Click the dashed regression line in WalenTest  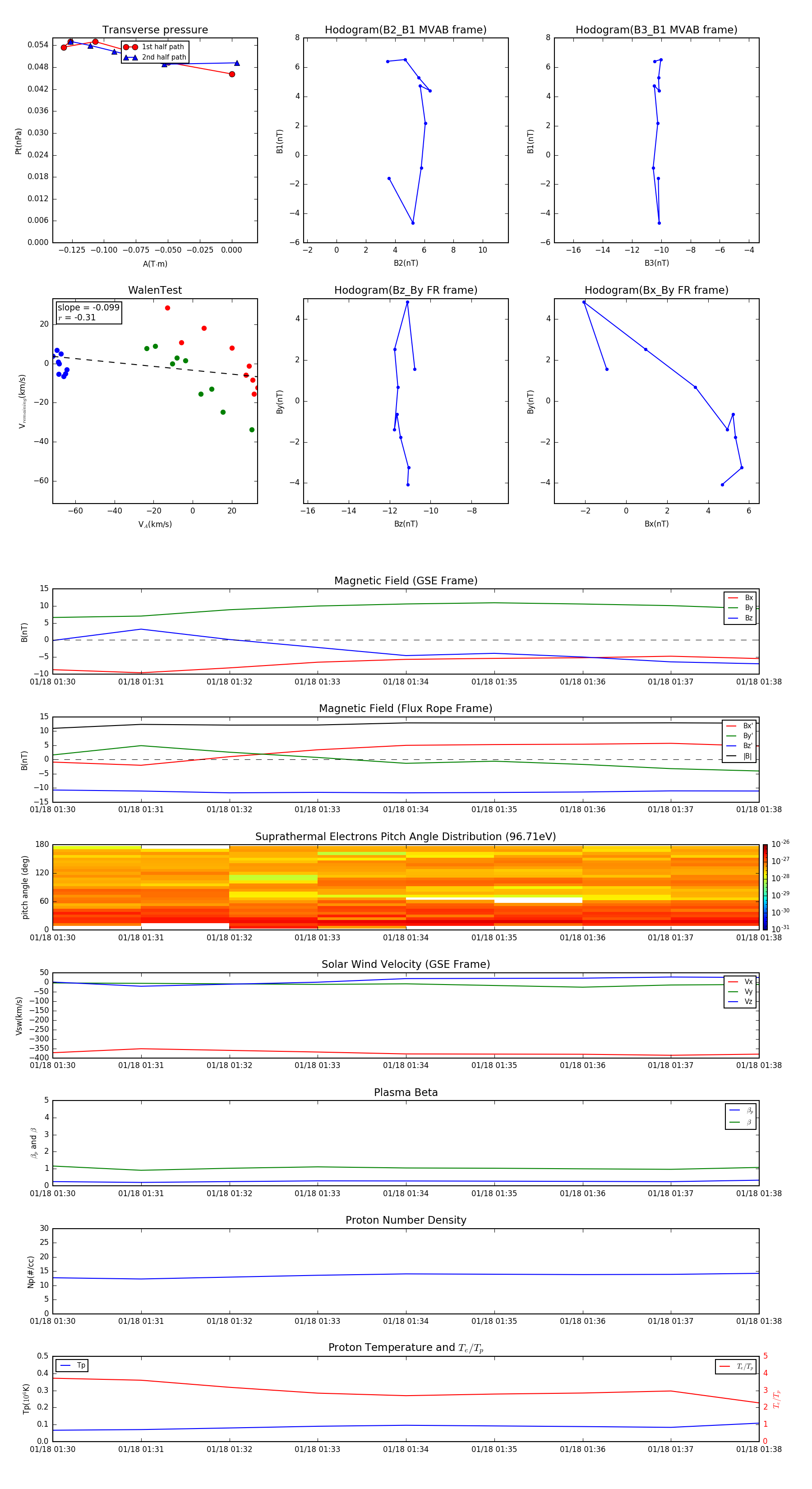click(x=155, y=366)
